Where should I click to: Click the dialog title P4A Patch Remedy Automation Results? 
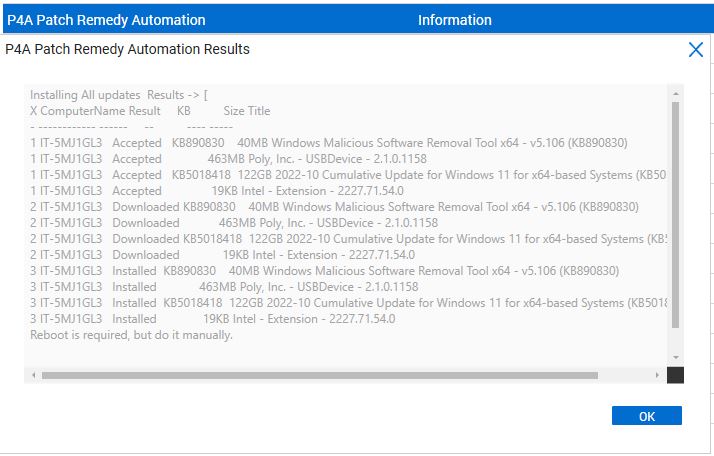[x=128, y=49]
